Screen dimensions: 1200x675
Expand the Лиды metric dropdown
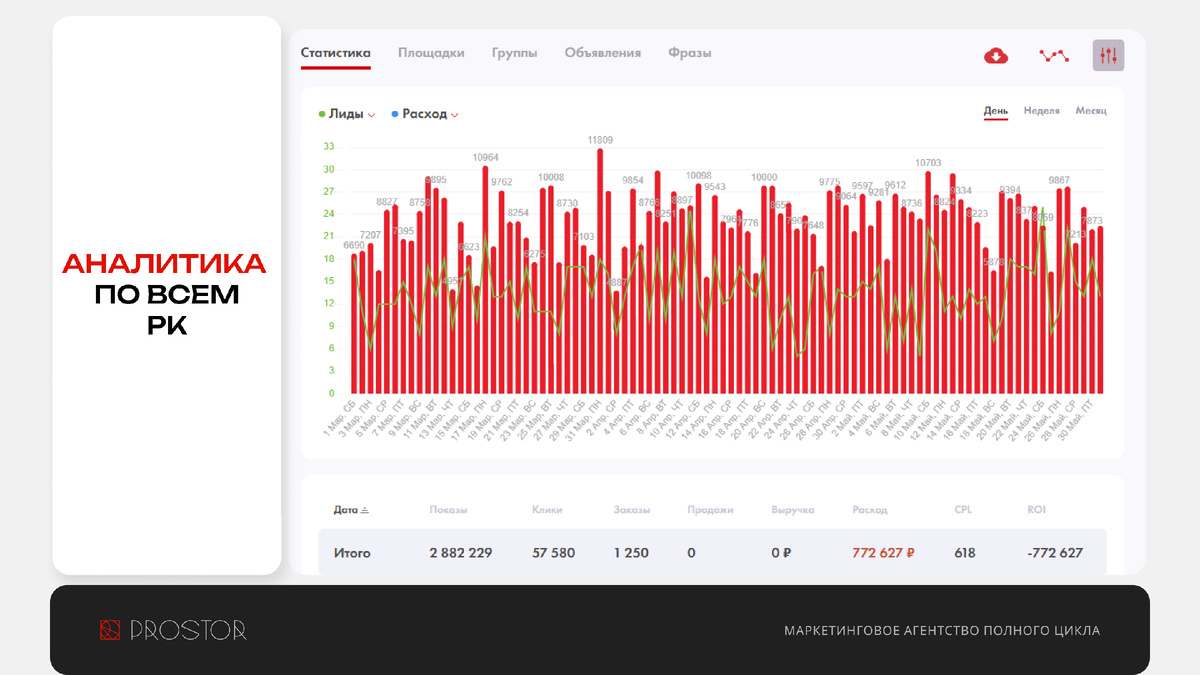(371, 115)
